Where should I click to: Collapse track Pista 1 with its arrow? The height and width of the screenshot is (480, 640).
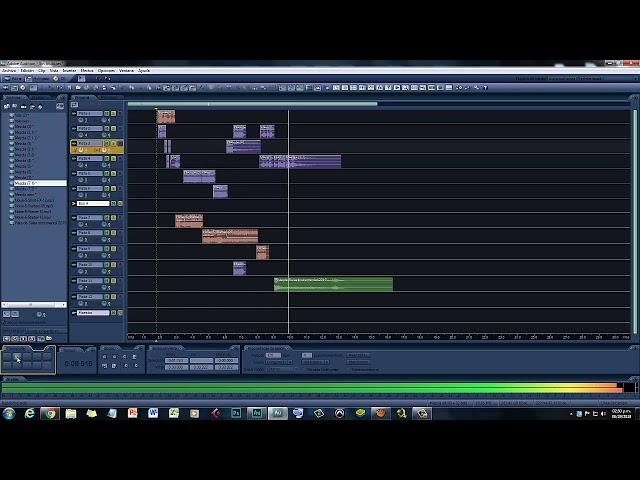[x=74, y=113]
